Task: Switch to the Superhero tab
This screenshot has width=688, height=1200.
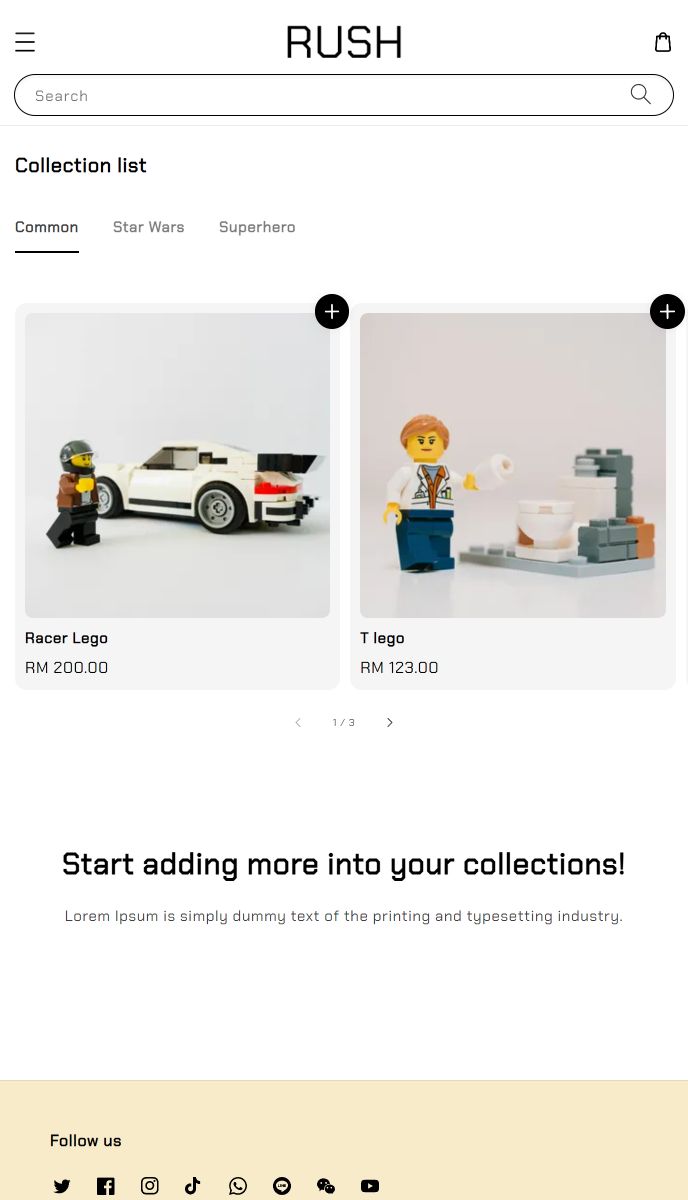Action: click(x=257, y=227)
